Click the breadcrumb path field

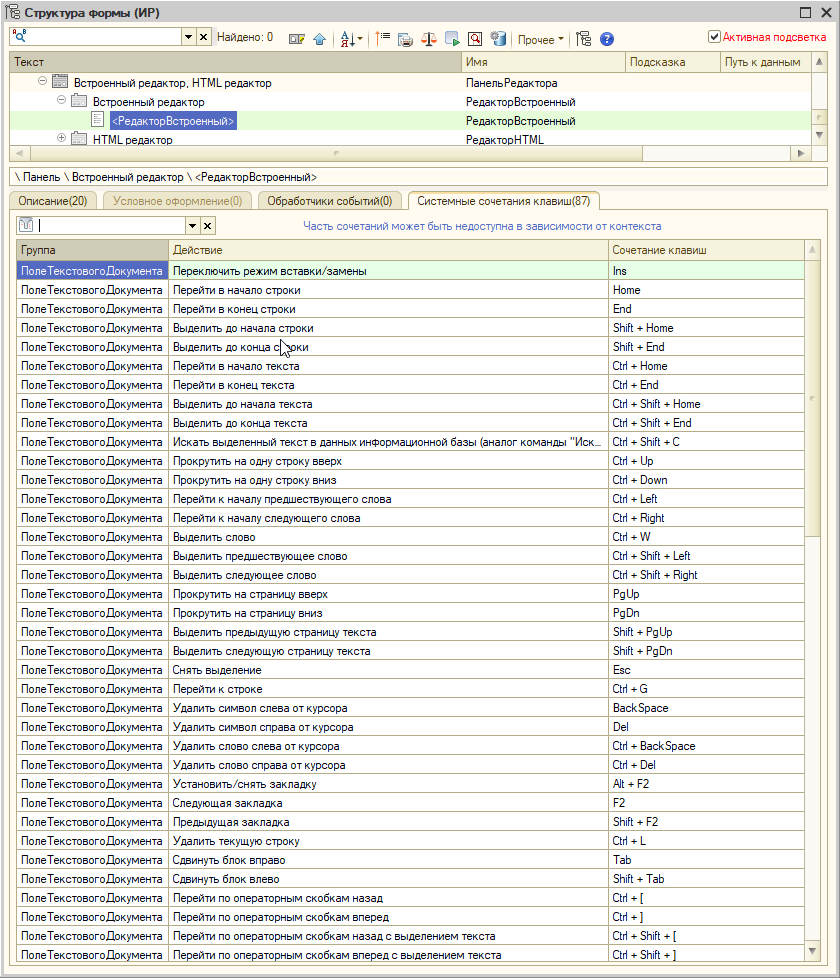click(418, 177)
